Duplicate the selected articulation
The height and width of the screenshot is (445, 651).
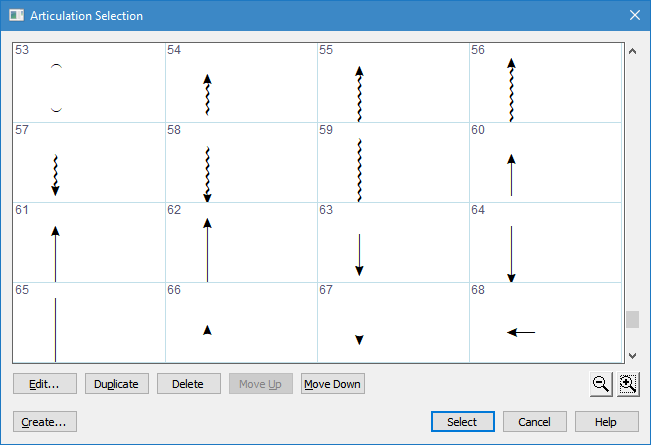point(117,384)
